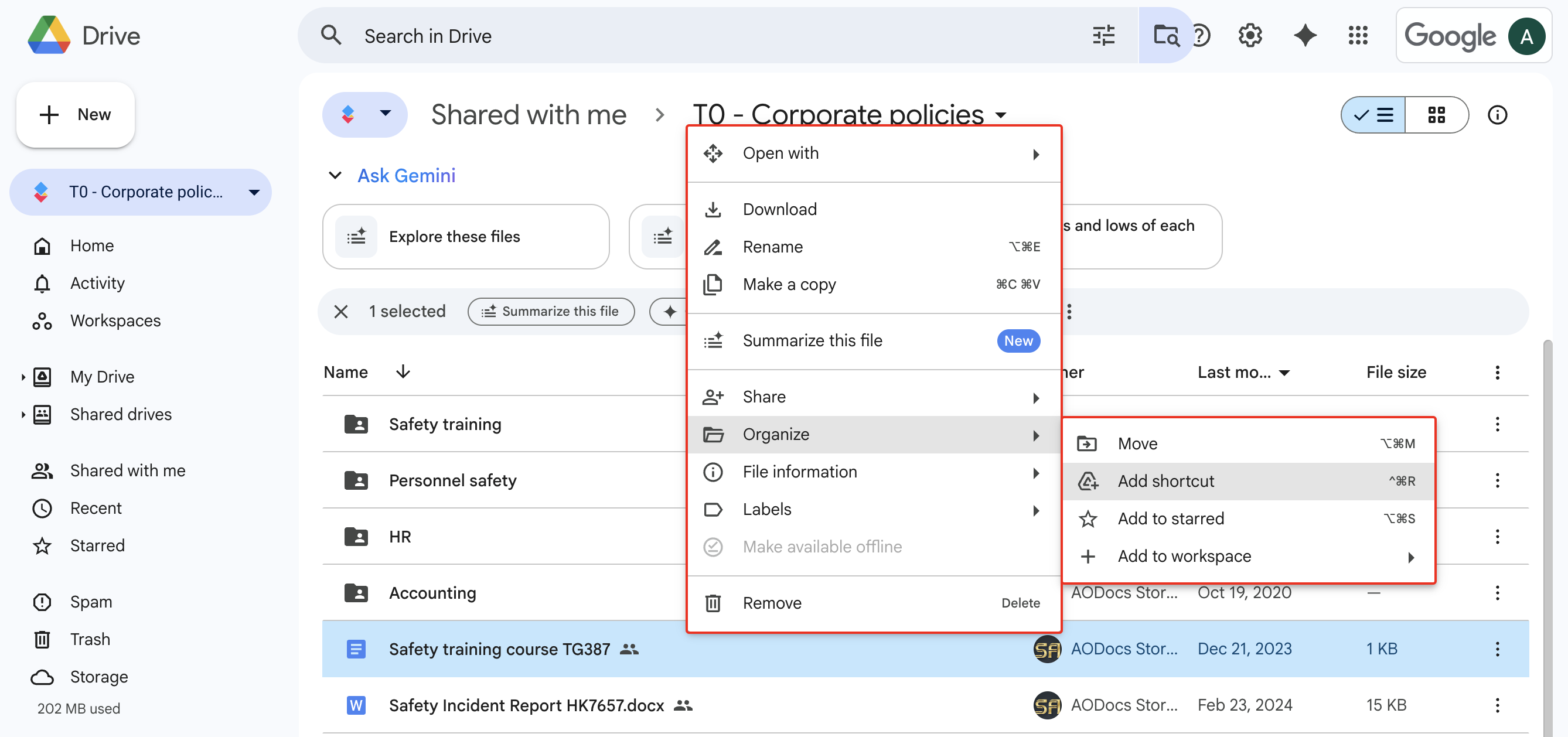Expand sidebar T0 - Corporate polic... dropdown
The image size is (1568, 737).
[x=254, y=192]
